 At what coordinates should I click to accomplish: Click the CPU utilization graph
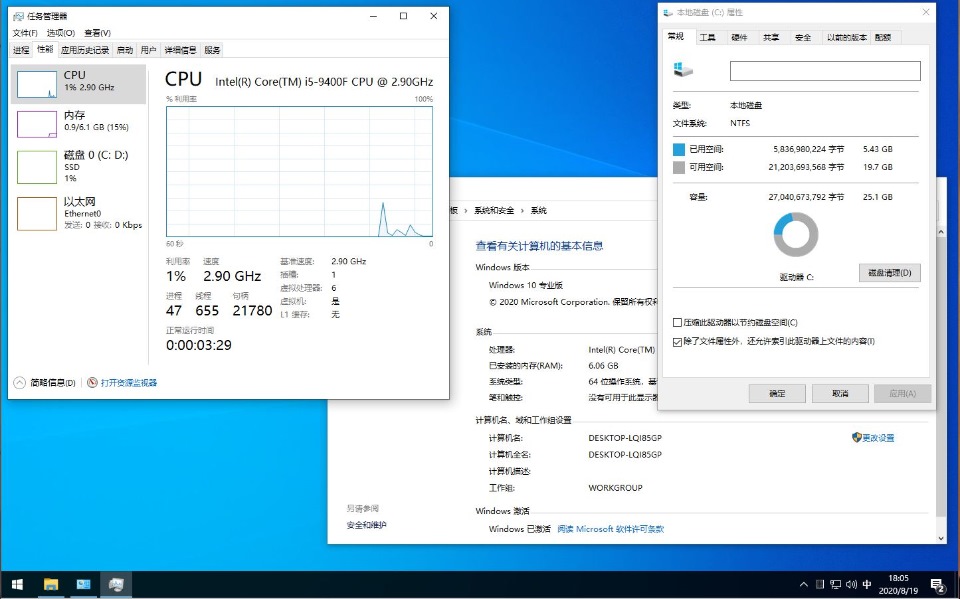(x=299, y=171)
